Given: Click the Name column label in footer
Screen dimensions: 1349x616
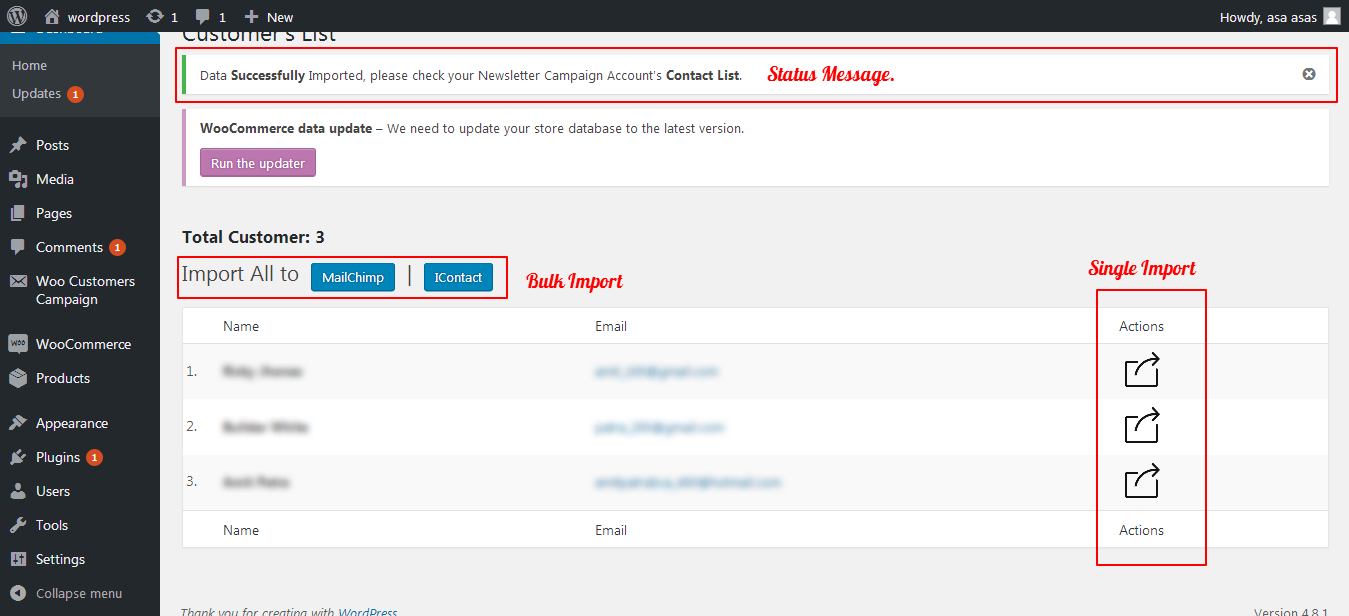Looking at the screenshot, I should coord(241,530).
